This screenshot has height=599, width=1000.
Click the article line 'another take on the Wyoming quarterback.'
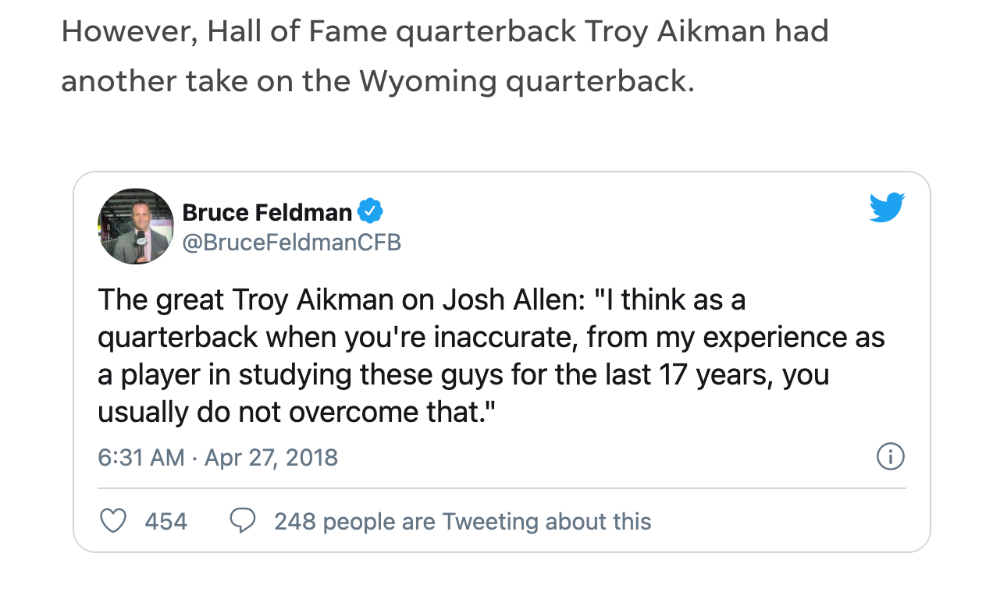point(378,81)
